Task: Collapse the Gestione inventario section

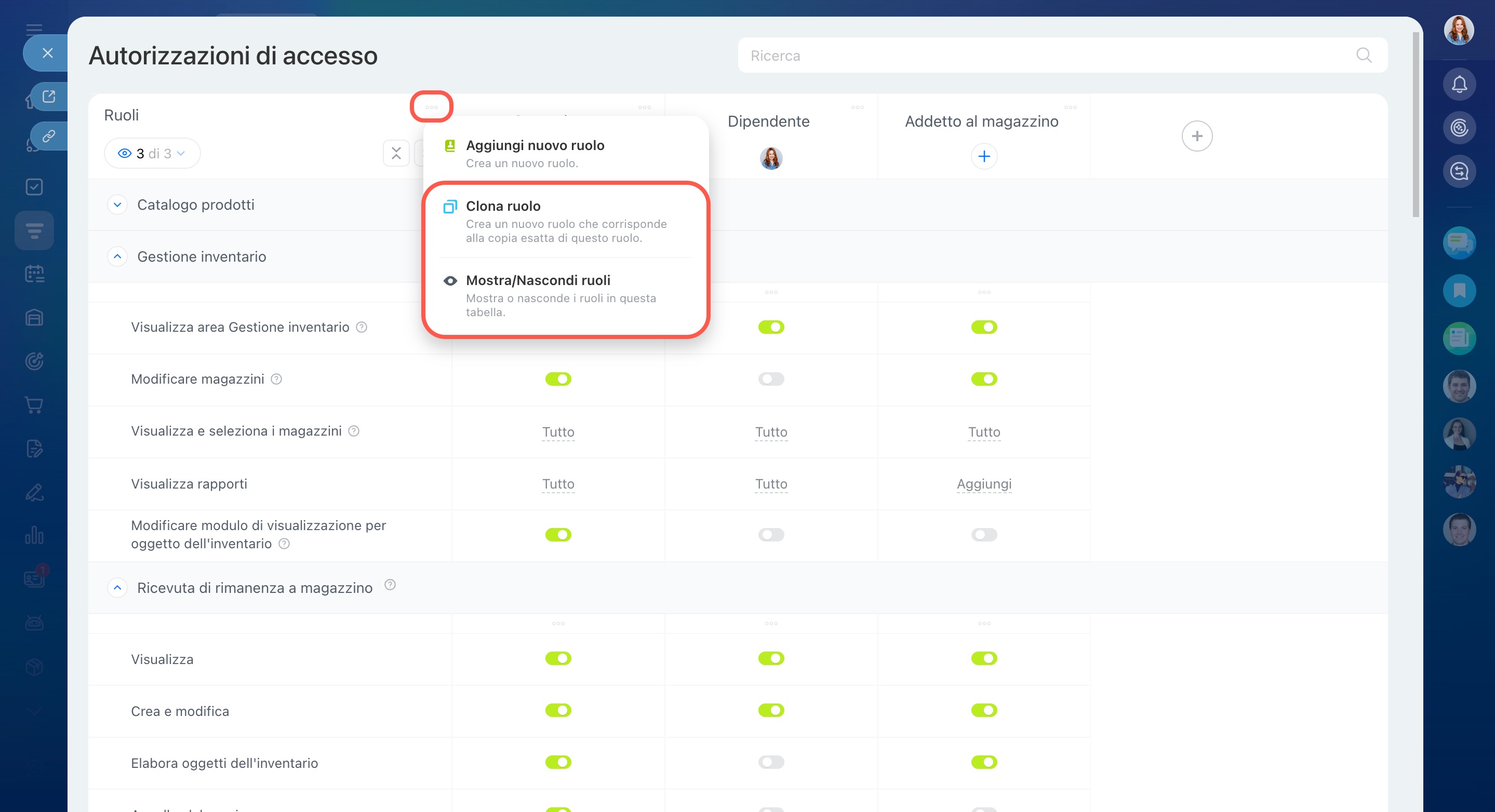Action: pyautogui.click(x=117, y=256)
